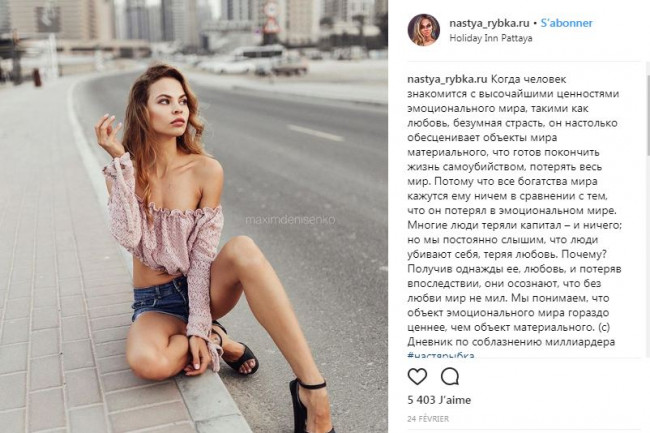Click the main photo of woman on curb
This screenshot has width=650, height=433.
194,216
